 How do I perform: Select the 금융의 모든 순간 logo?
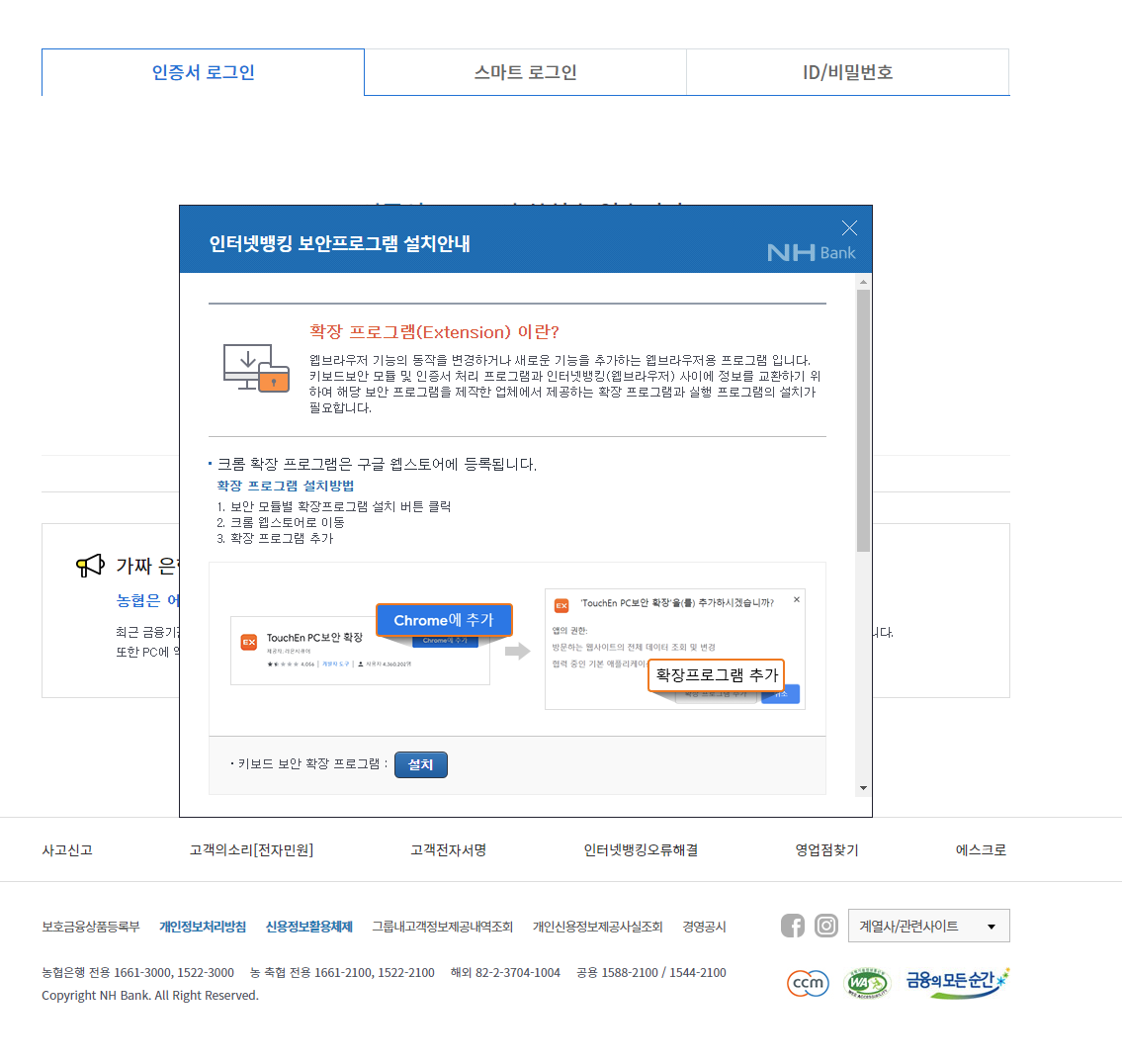956,982
